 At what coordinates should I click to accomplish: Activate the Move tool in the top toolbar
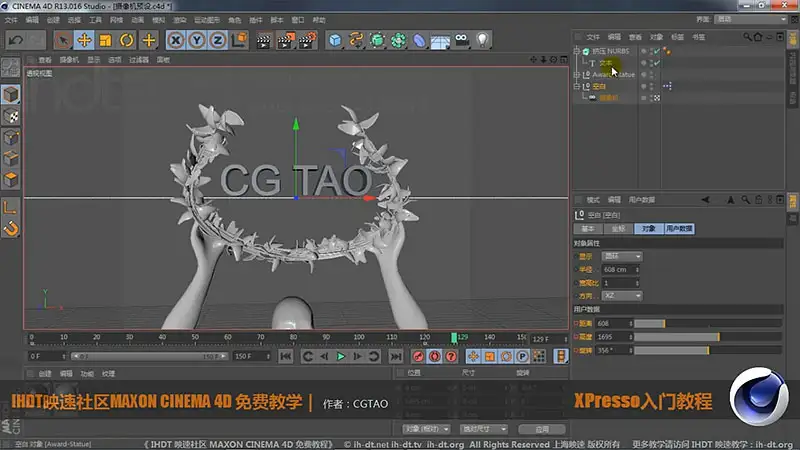(x=84, y=40)
